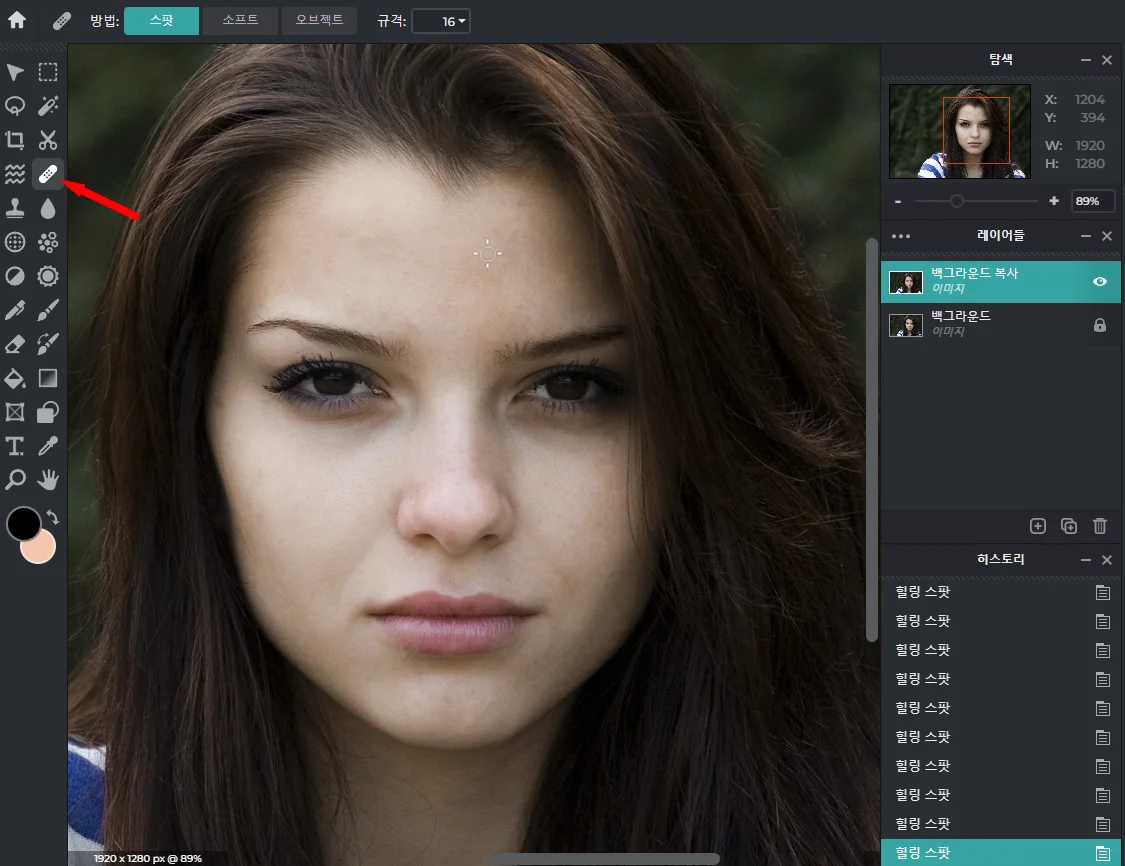Collapse the 히스토리 history panel
Image resolution: width=1125 pixels, height=866 pixels.
point(1086,560)
